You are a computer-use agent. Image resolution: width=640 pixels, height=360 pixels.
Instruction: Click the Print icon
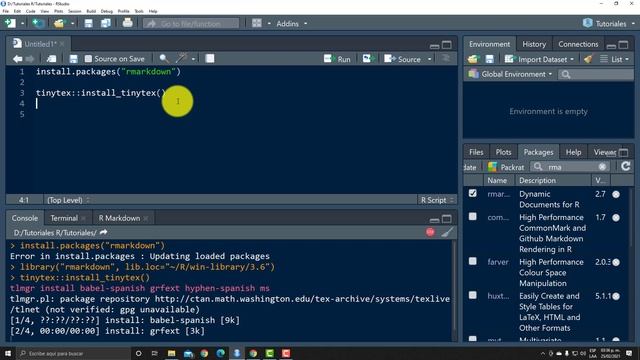tap(127, 23)
